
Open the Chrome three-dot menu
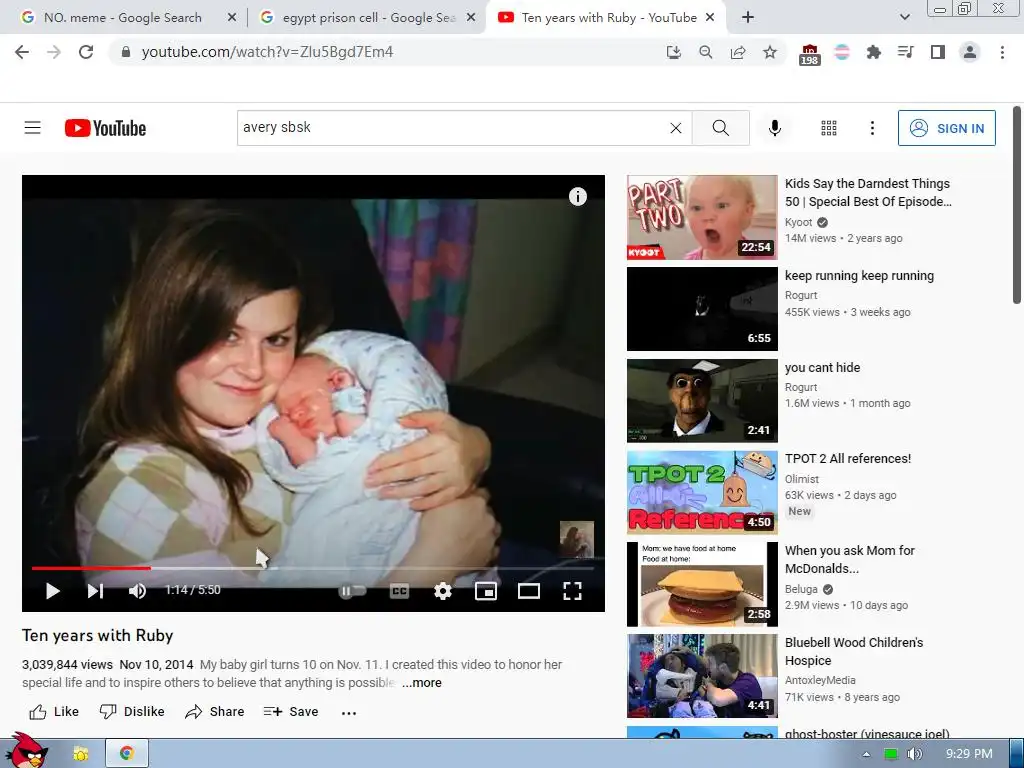tap(1002, 52)
